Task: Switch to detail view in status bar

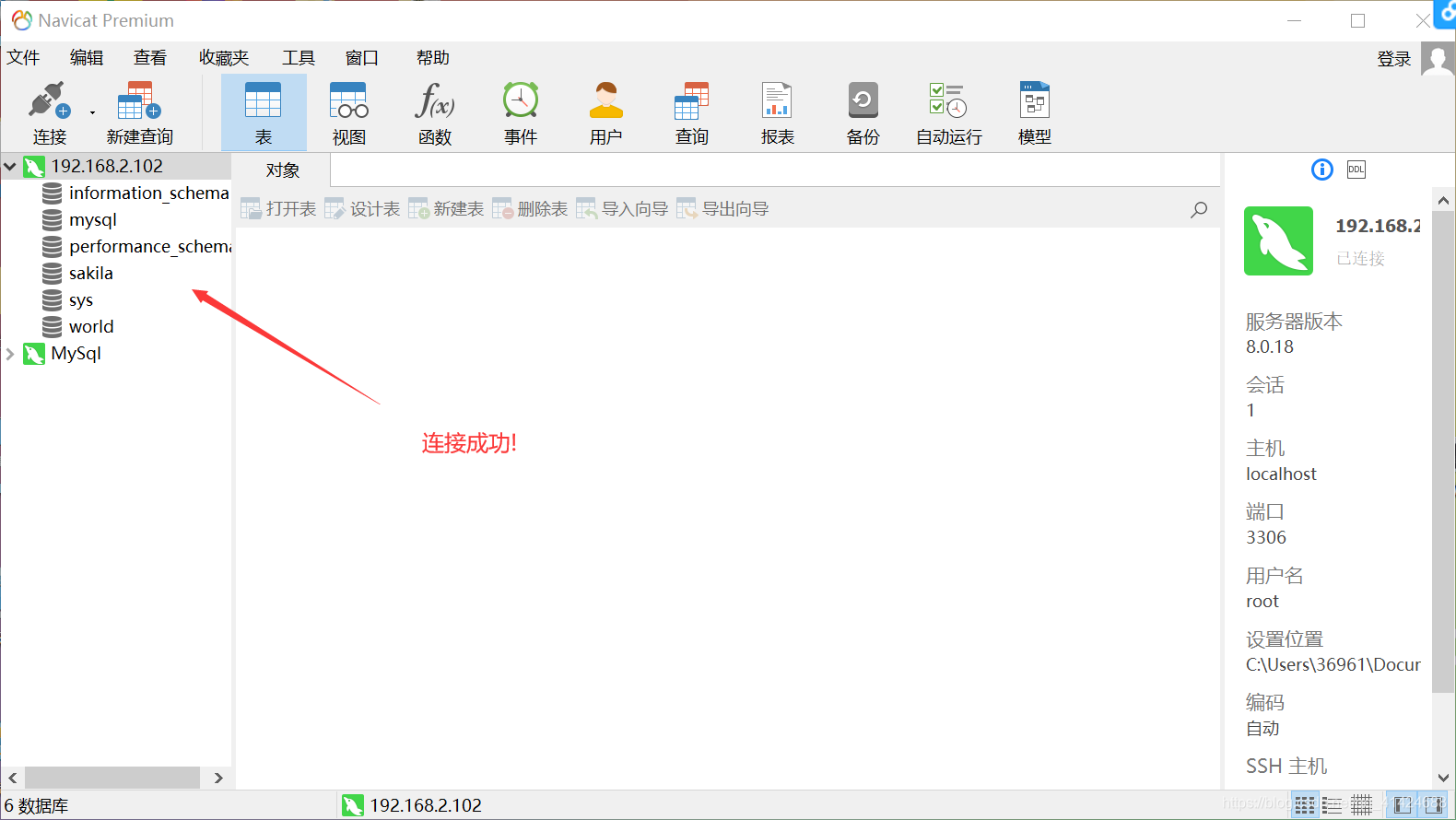Action: pos(1362,805)
